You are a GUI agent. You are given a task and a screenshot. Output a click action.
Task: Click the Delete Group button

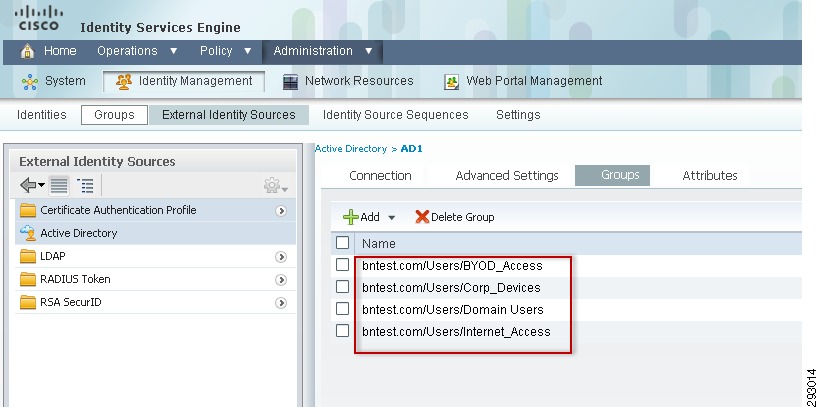(x=455, y=217)
